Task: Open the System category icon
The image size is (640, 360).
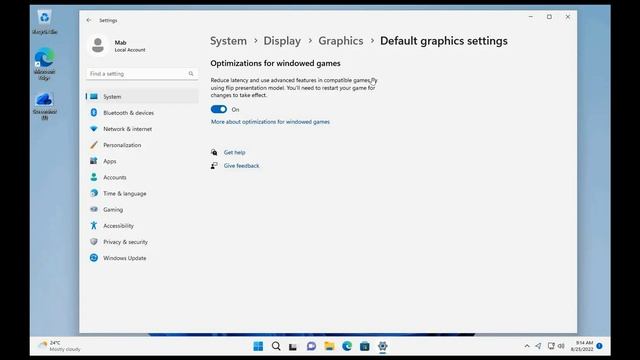Action: click(x=94, y=97)
